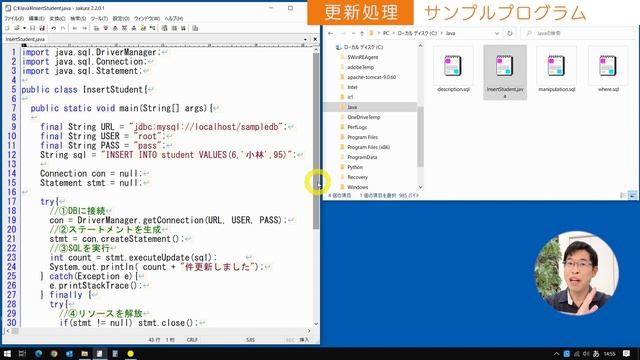Click the Refresh button in Explorer

(x=510, y=33)
